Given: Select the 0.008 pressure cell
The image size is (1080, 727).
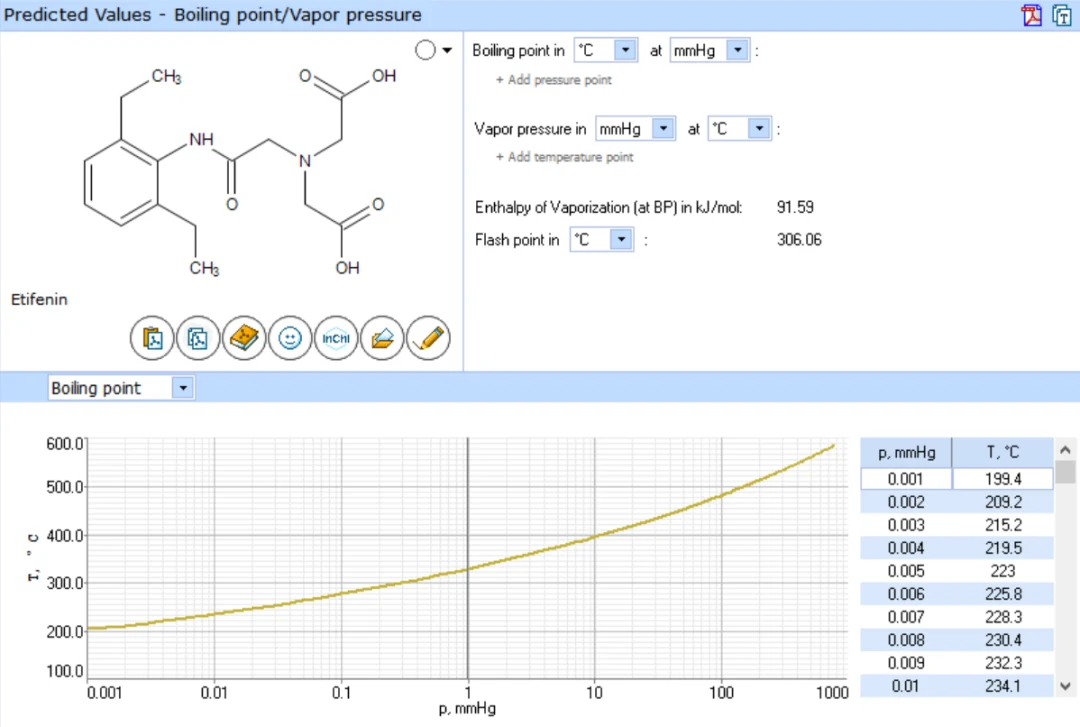Looking at the screenshot, I should pos(906,639).
